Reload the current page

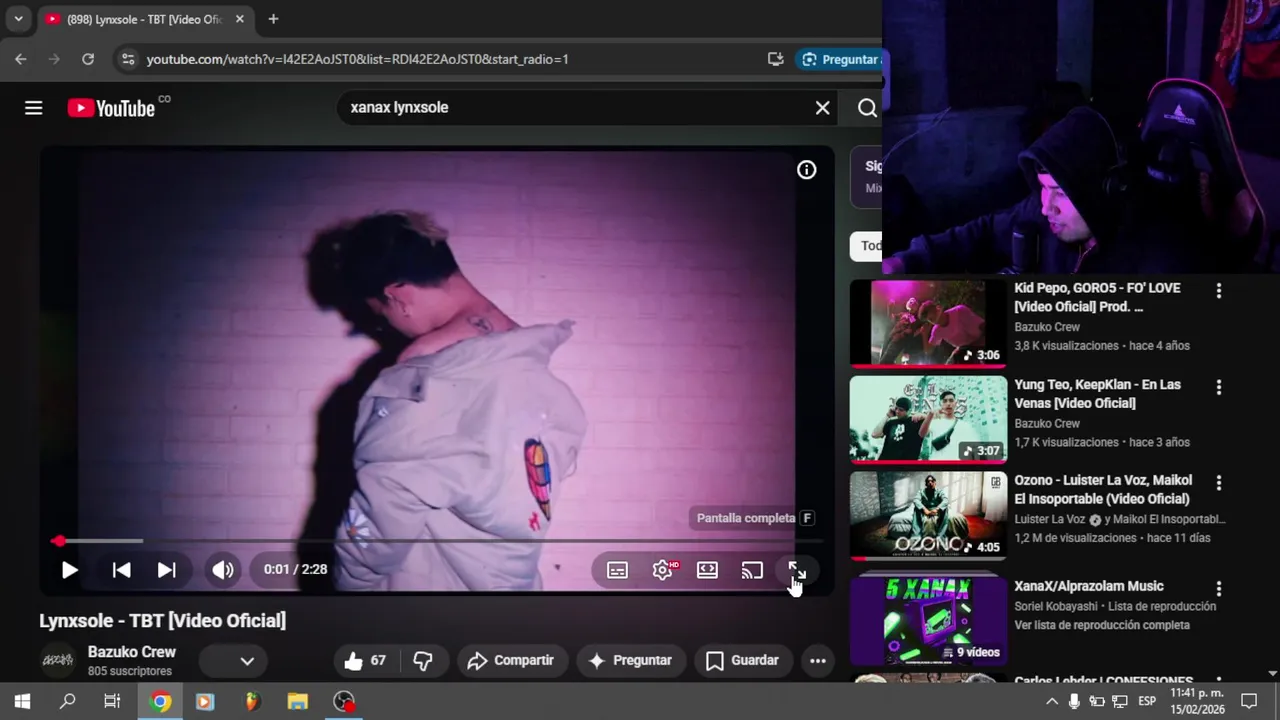point(88,59)
